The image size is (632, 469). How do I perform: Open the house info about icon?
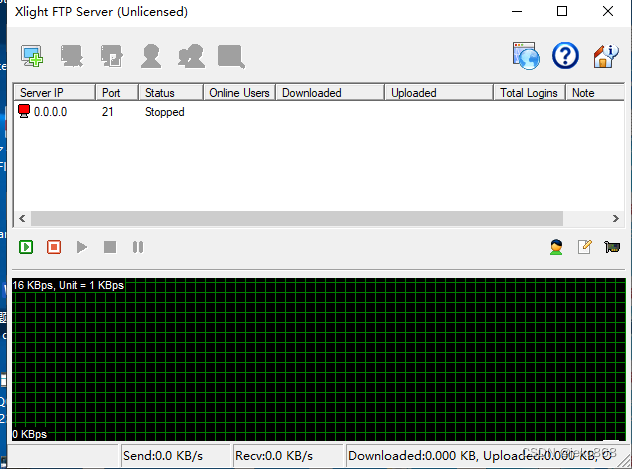(x=605, y=56)
